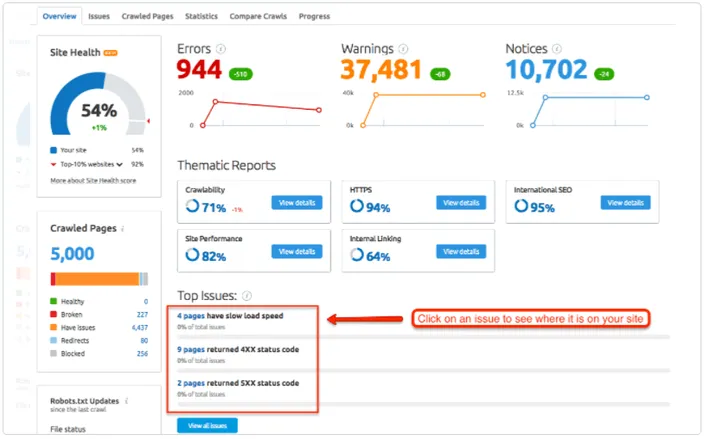Click the Have issues count 4,437

pyautogui.click(x=140, y=327)
